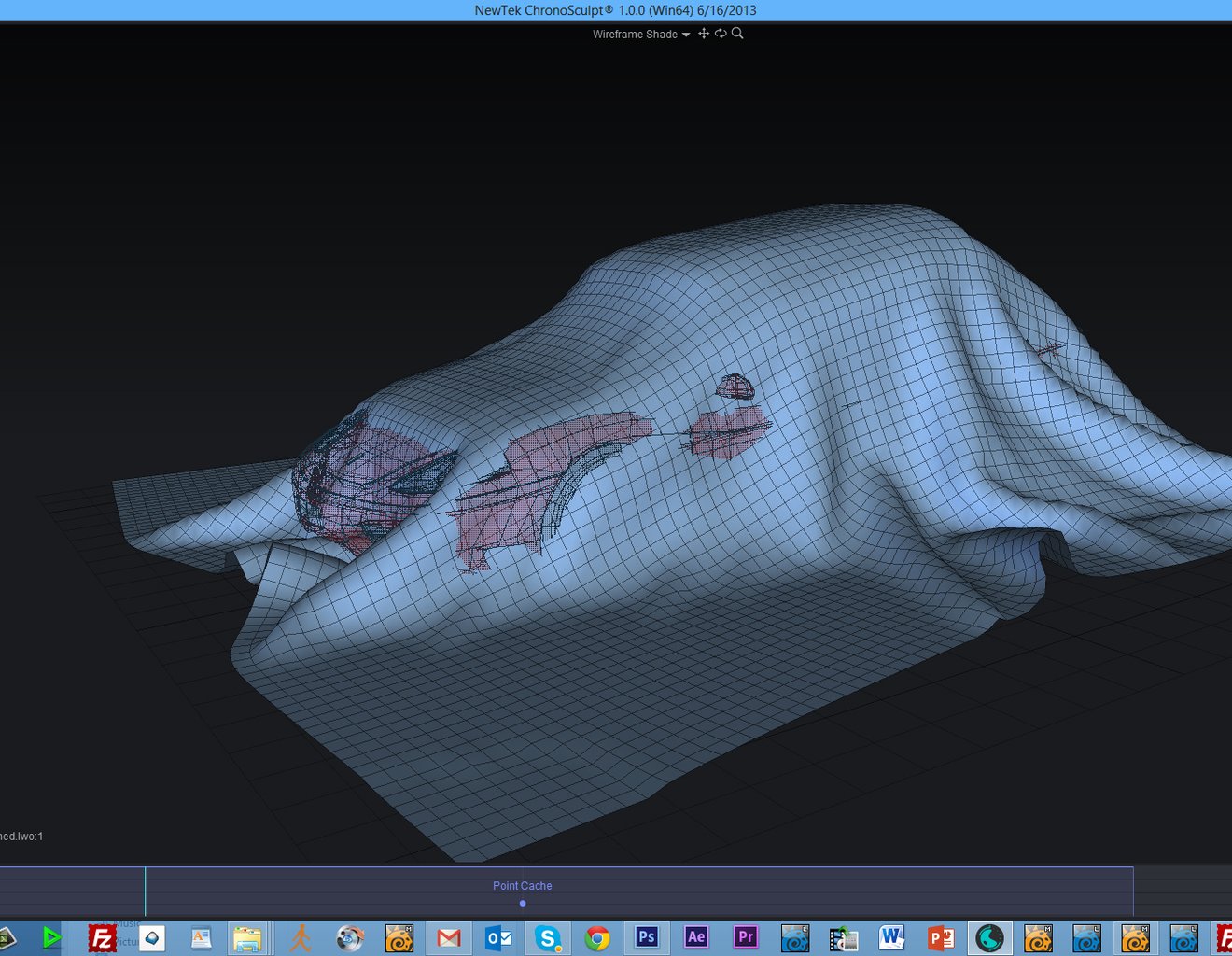Open Skype from the taskbar

coord(548,937)
